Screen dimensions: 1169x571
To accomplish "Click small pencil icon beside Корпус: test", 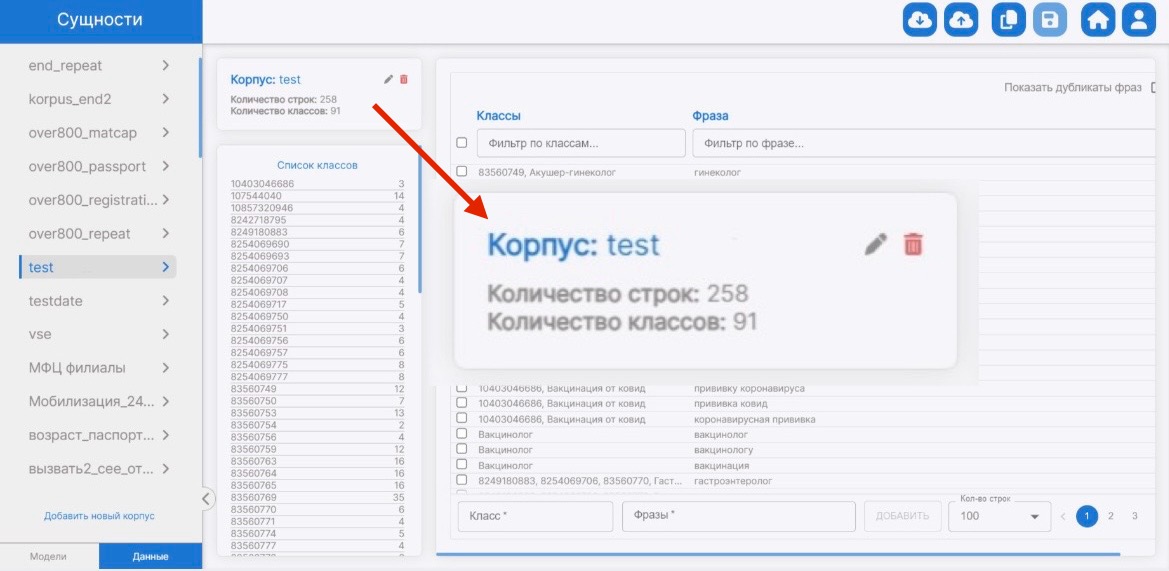I will click(x=388, y=80).
